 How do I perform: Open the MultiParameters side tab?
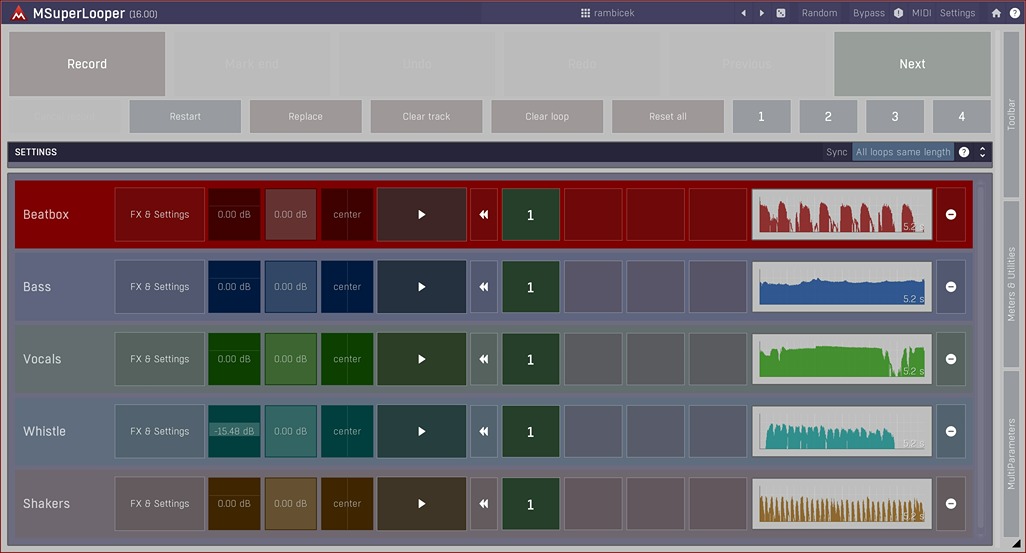click(x=1011, y=457)
